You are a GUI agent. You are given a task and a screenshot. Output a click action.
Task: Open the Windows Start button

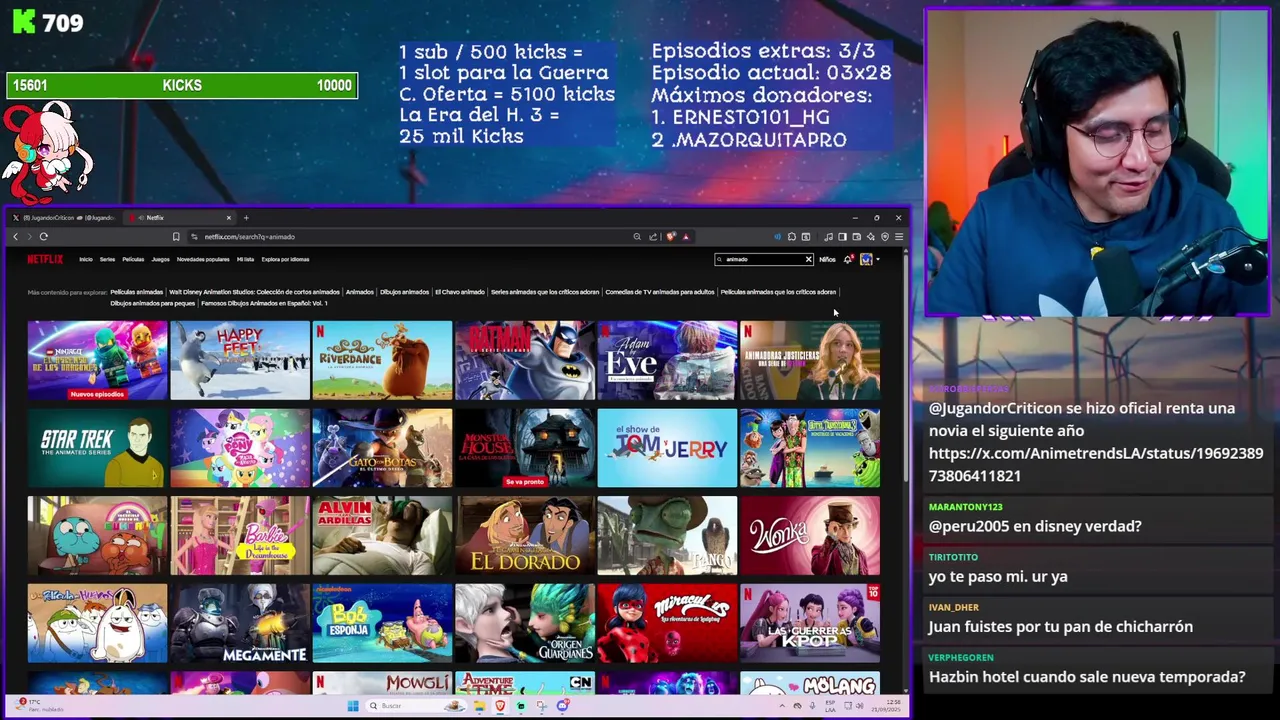(x=352, y=706)
